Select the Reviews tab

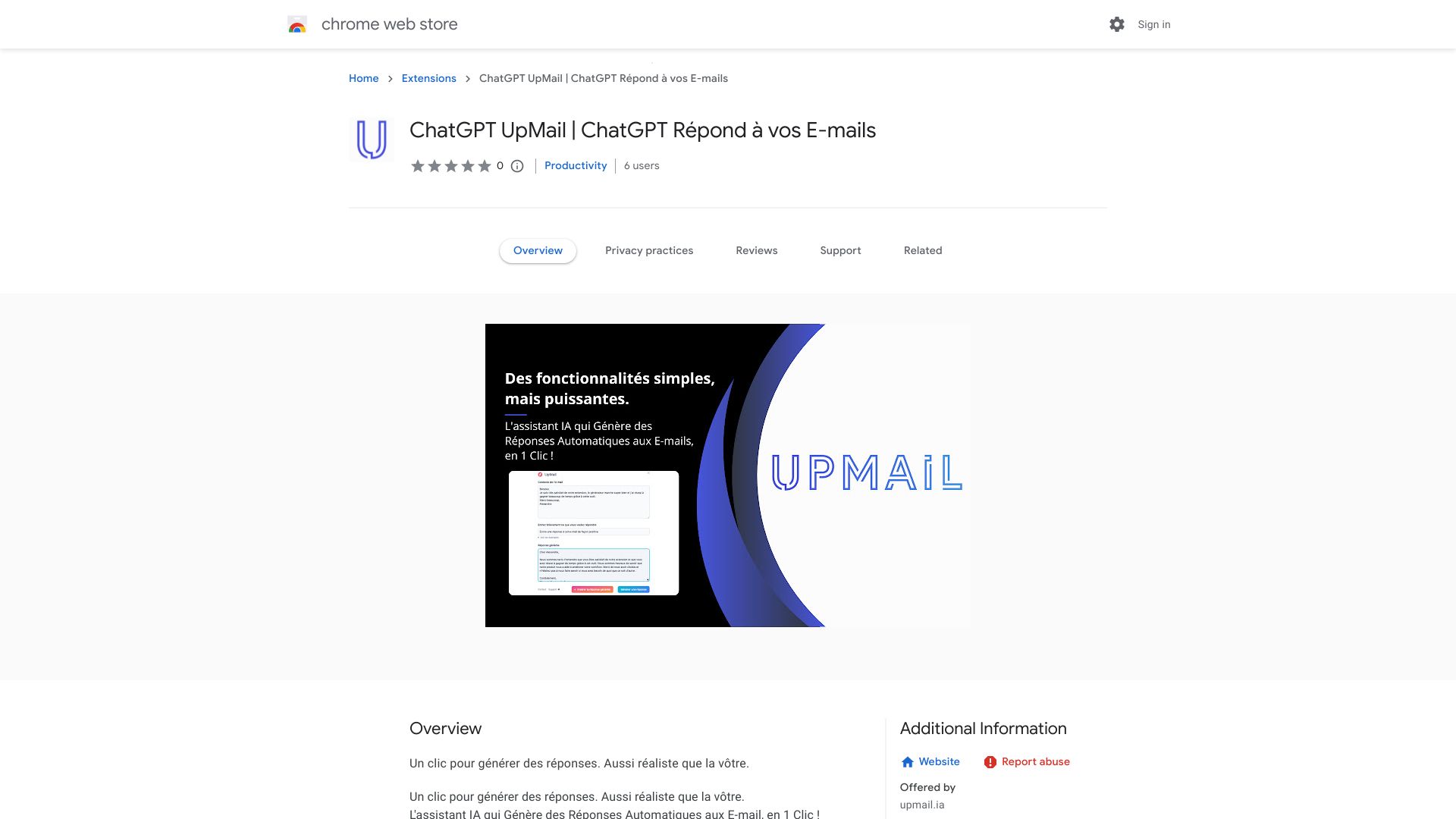tap(756, 250)
